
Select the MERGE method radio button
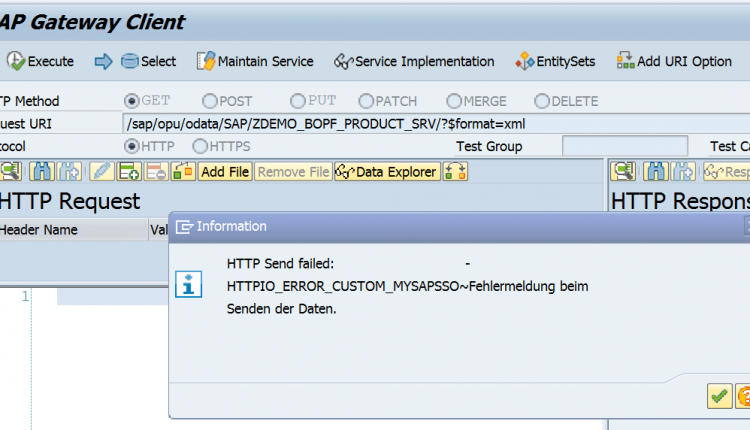[x=454, y=101]
